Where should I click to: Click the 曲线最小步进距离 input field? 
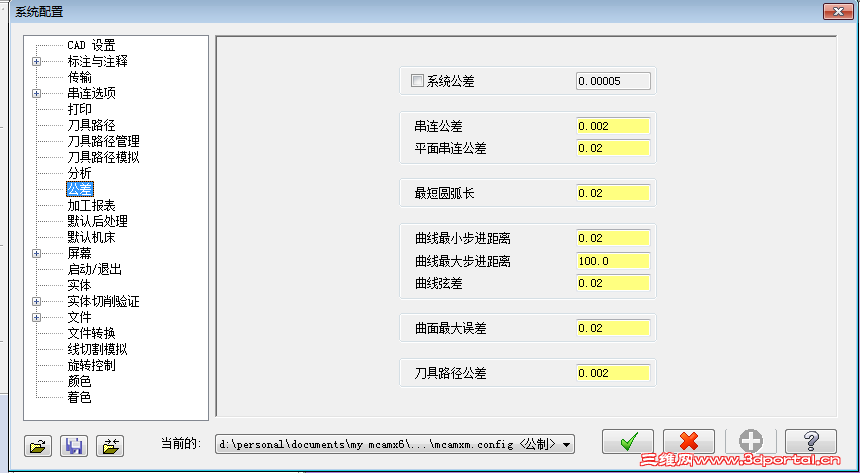[x=613, y=238]
